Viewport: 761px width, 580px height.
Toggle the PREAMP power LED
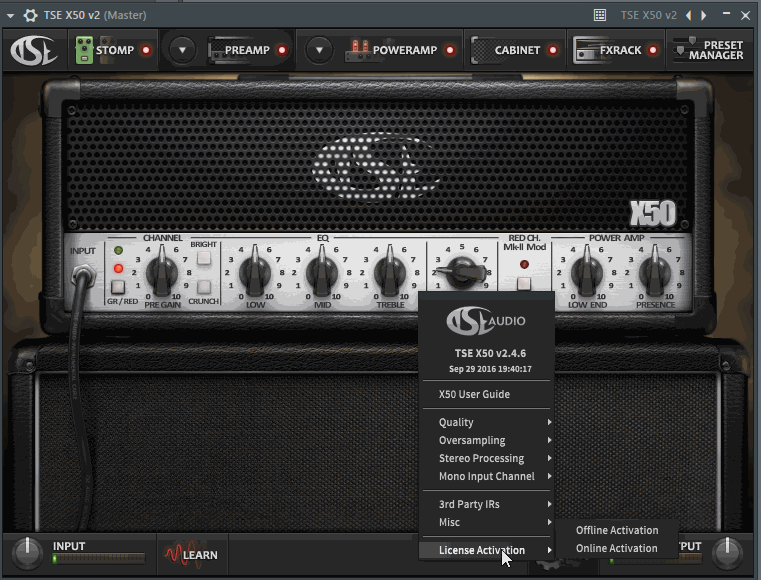pyautogui.click(x=281, y=50)
